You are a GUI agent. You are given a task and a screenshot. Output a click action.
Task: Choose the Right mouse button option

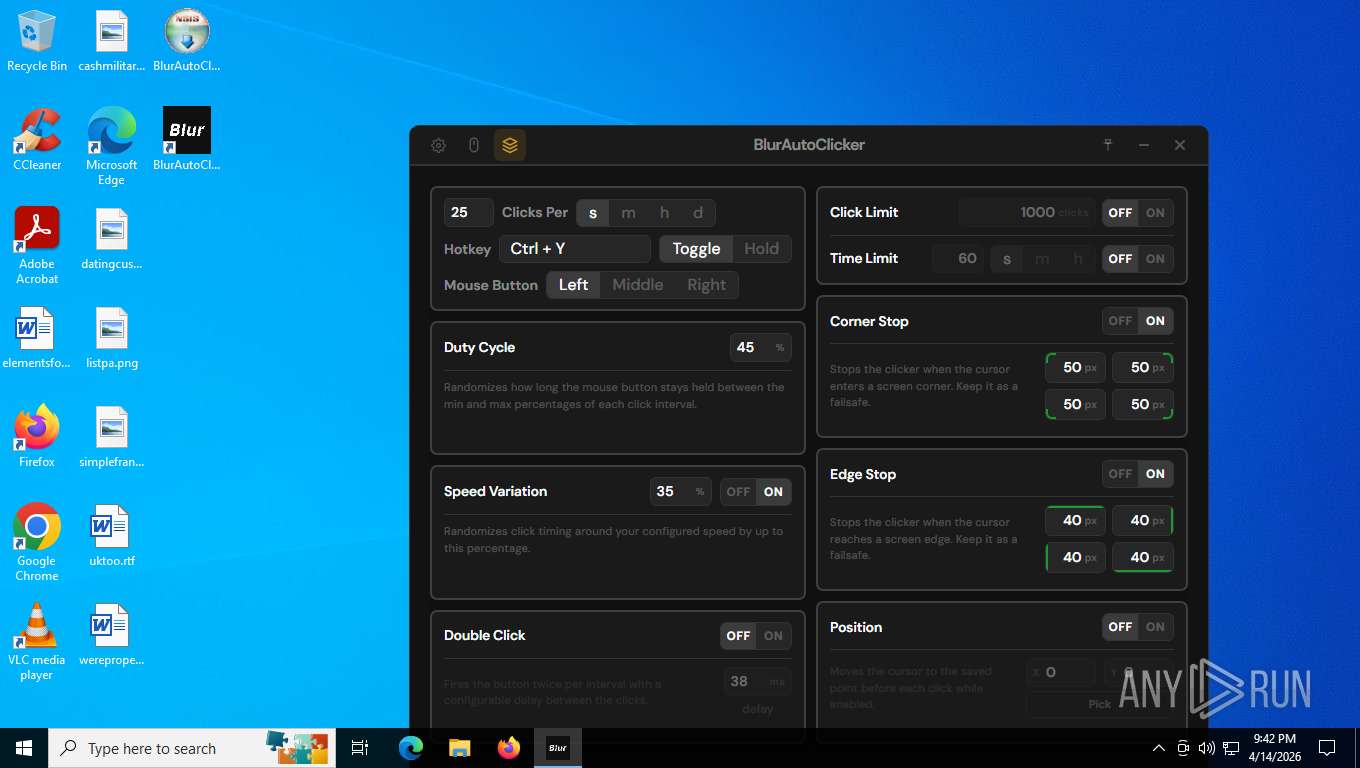tap(706, 285)
